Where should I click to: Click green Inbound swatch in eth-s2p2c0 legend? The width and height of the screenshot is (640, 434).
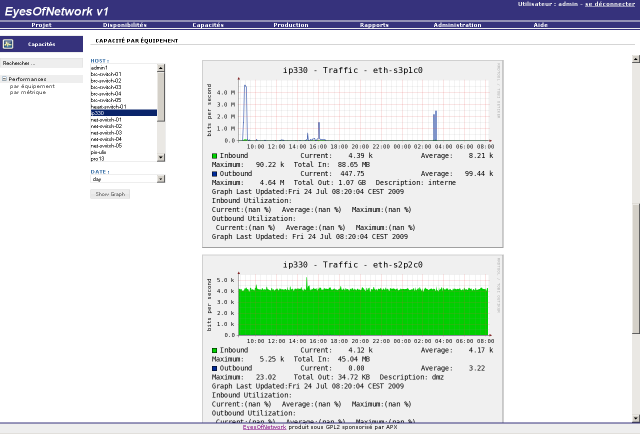214,350
